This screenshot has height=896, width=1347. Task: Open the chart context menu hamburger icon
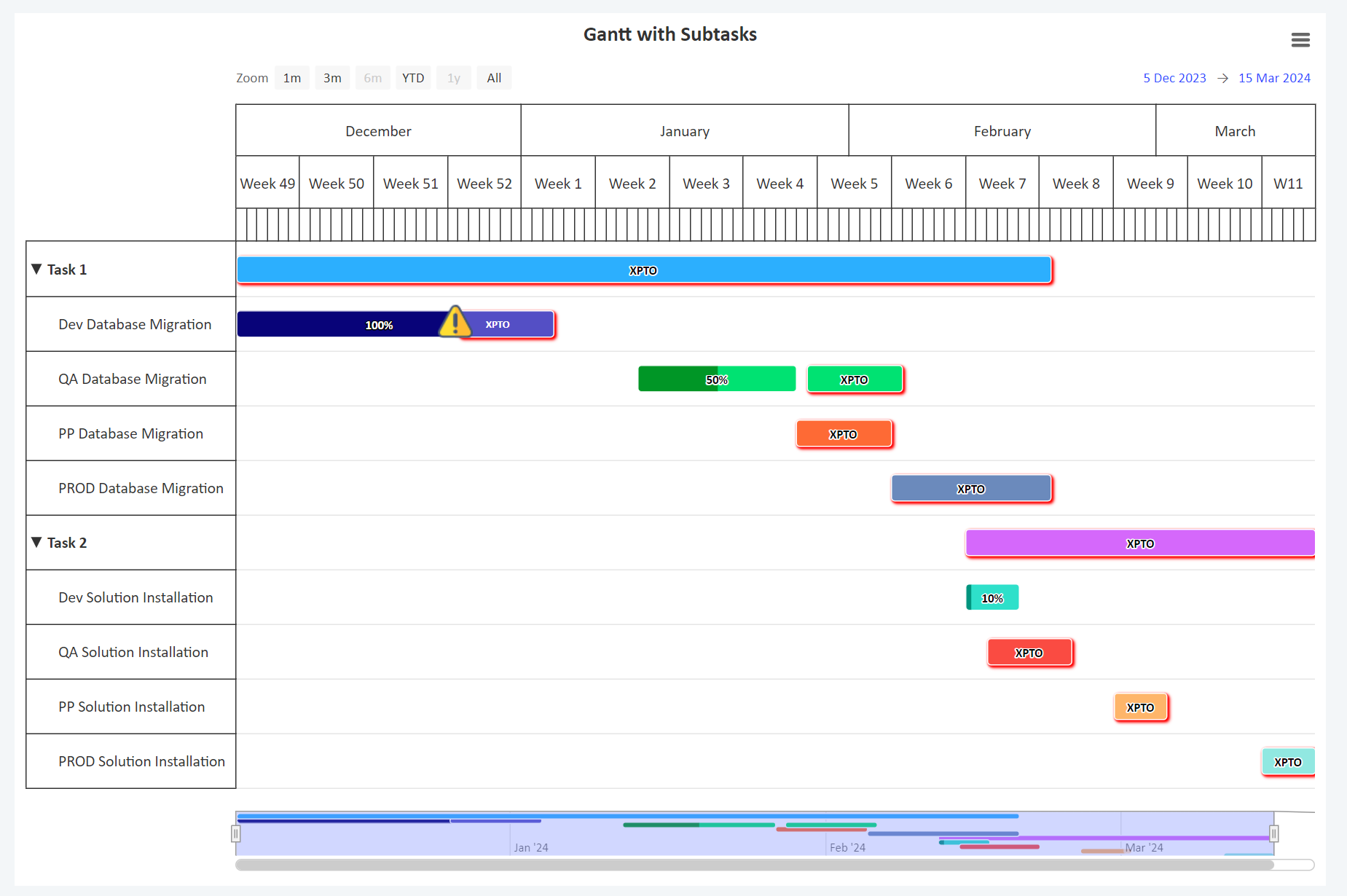(x=1301, y=40)
